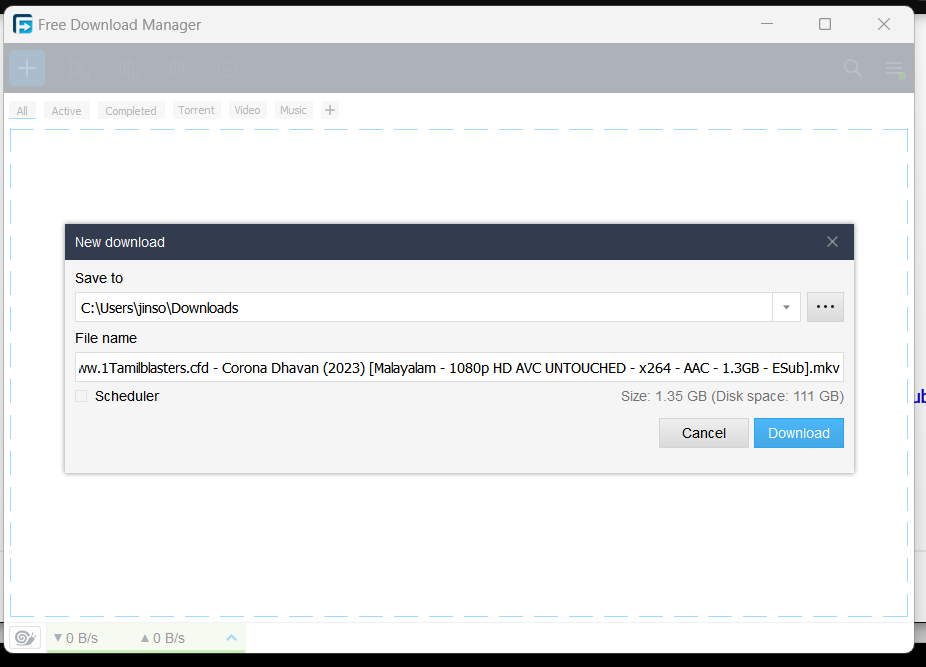926x667 pixels.
Task: Click the open folder toolbar icon
Action: click(x=227, y=69)
